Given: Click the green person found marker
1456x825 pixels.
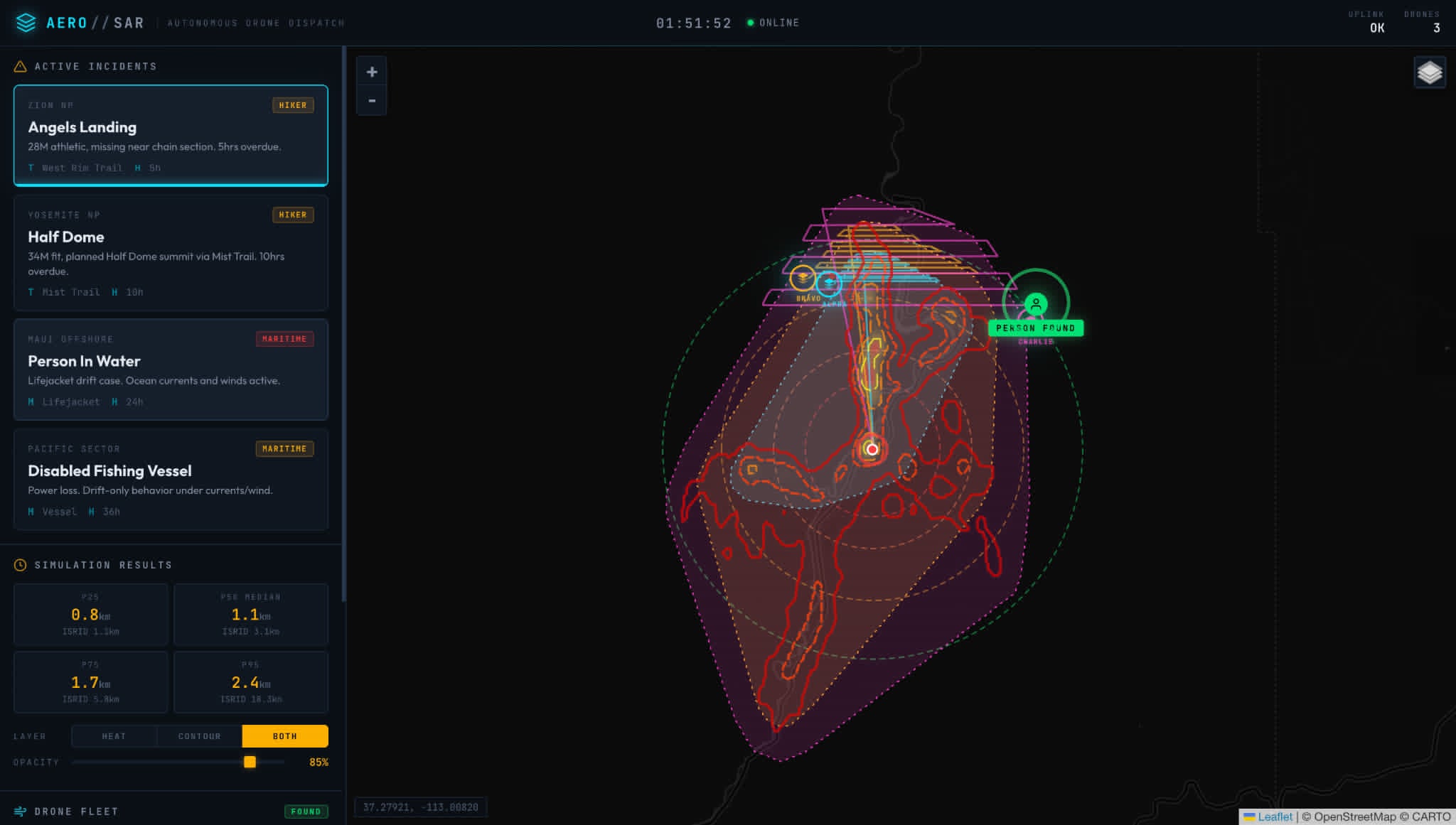Looking at the screenshot, I should pos(1036,304).
